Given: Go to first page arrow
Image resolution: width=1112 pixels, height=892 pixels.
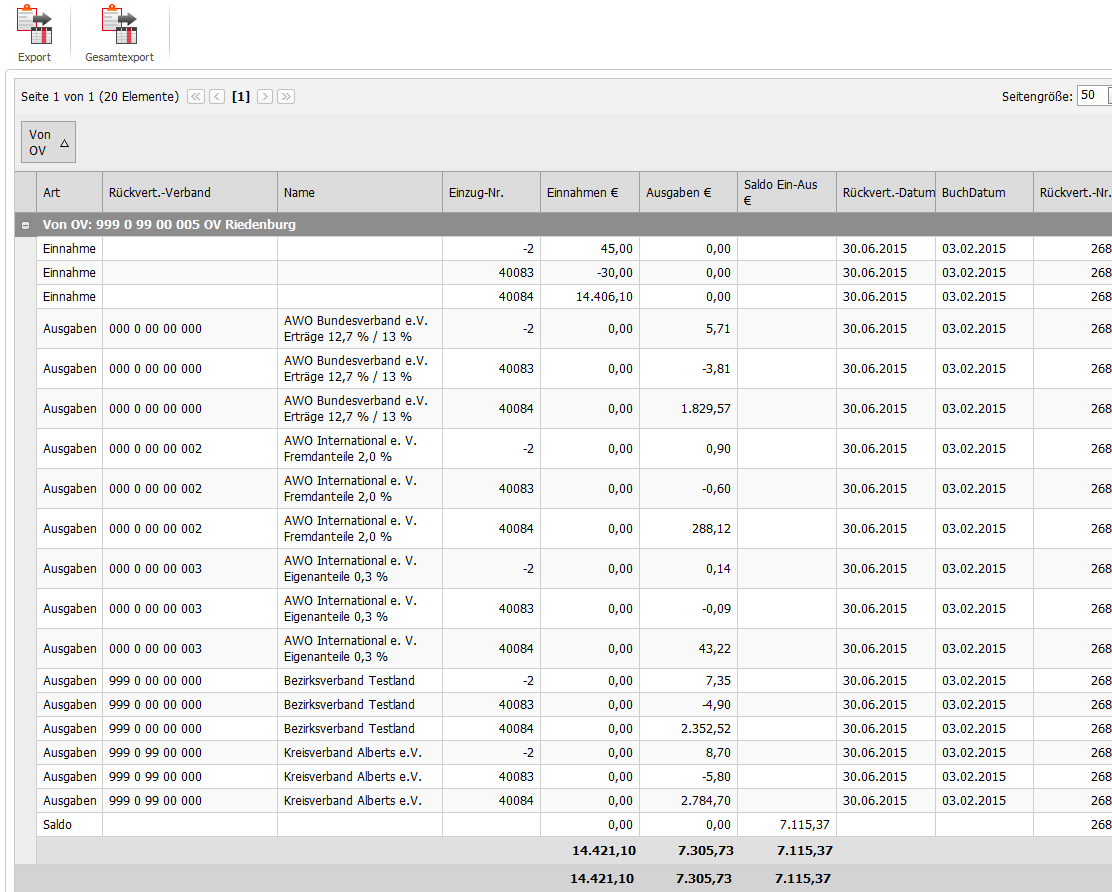Looking at the screenshot, I should click(x=196, y=96).
